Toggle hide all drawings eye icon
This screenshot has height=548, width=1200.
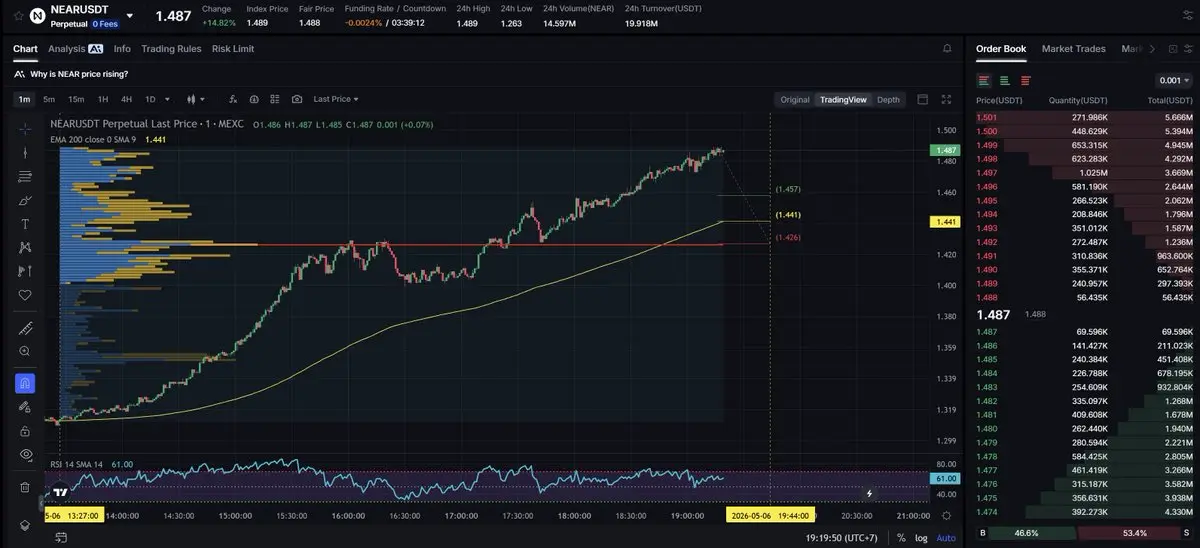point(25,454)
